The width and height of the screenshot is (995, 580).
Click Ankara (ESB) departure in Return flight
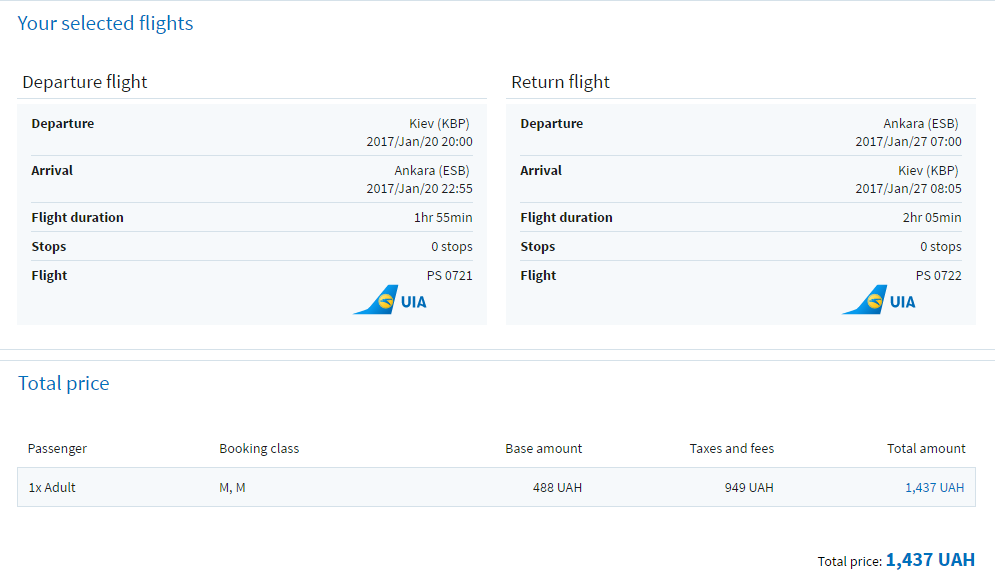920,124
